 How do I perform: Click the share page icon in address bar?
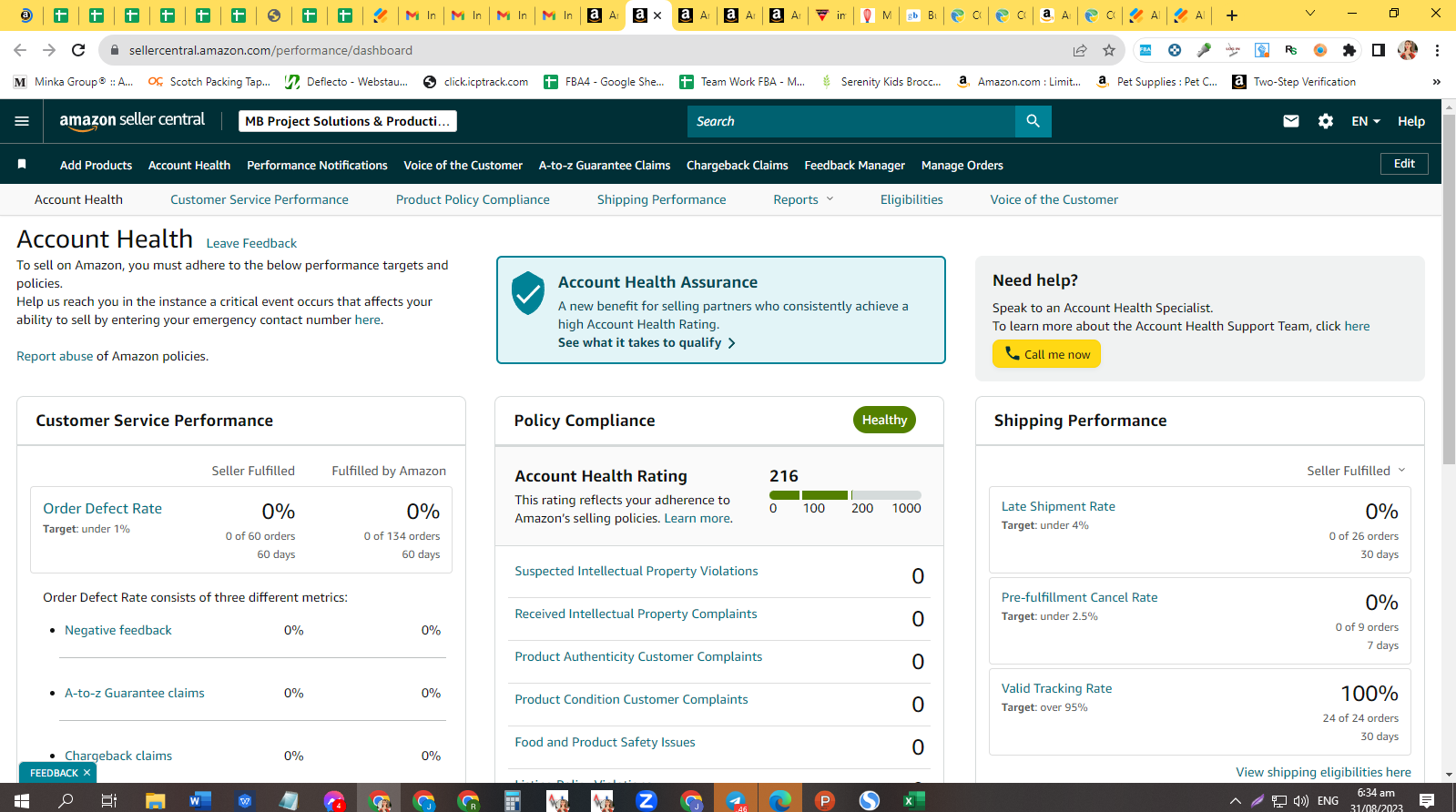(1080, 50)
